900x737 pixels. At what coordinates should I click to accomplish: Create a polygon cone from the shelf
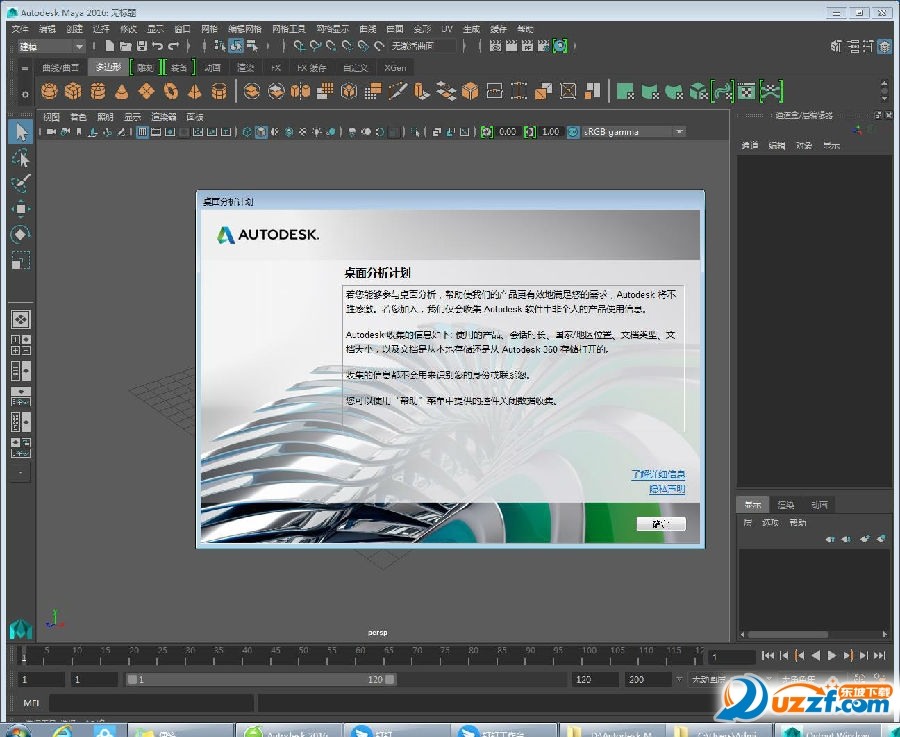click(121, 92)
